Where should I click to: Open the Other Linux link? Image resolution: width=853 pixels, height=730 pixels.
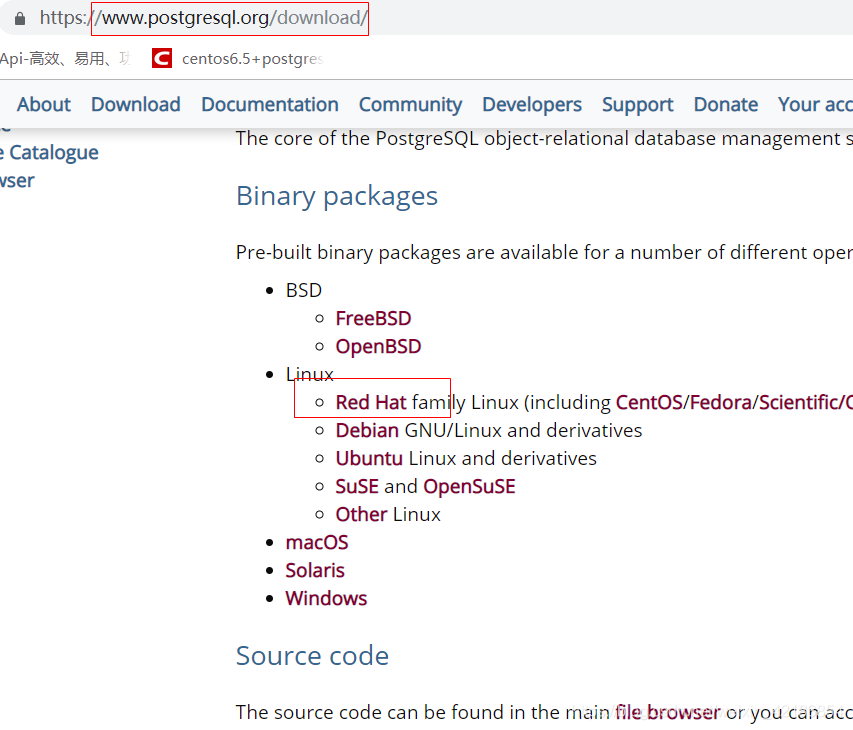pos(361,515)
